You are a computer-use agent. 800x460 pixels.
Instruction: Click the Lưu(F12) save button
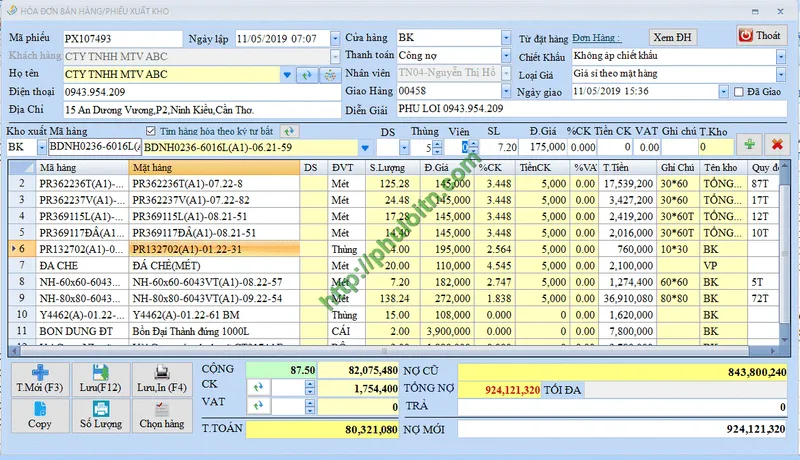101,380
